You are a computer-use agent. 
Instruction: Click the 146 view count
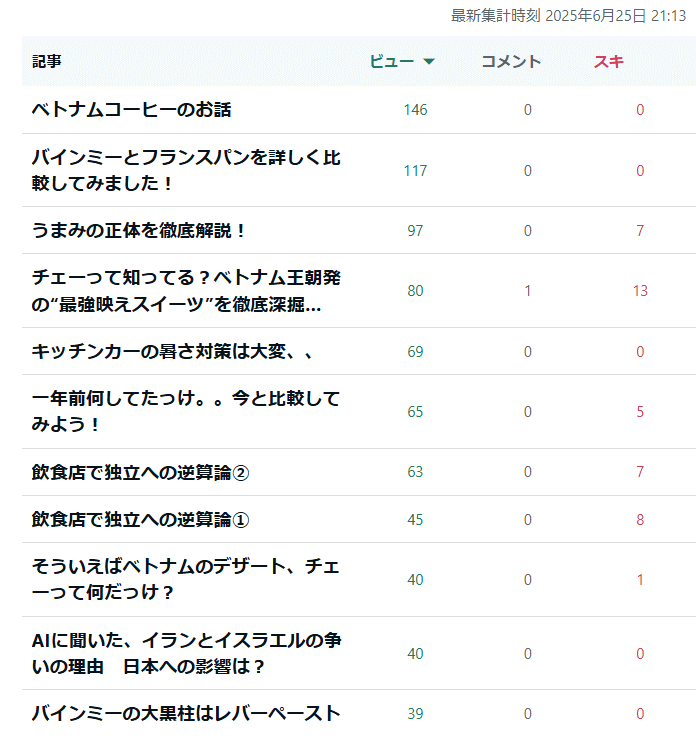point(415,110)
